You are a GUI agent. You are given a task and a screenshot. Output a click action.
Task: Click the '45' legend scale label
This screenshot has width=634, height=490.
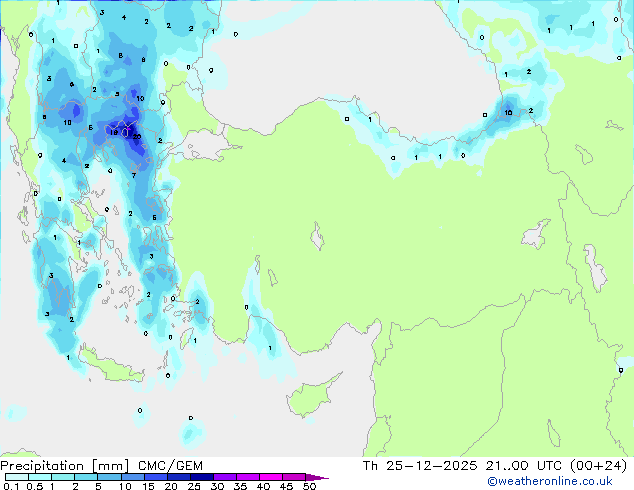[x=286, y=486]
